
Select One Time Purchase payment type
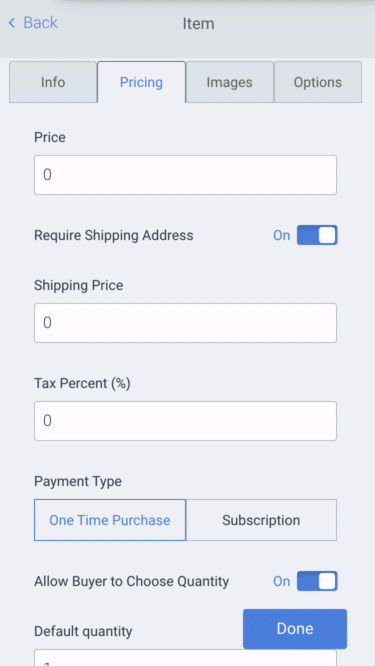coord(110,520)
